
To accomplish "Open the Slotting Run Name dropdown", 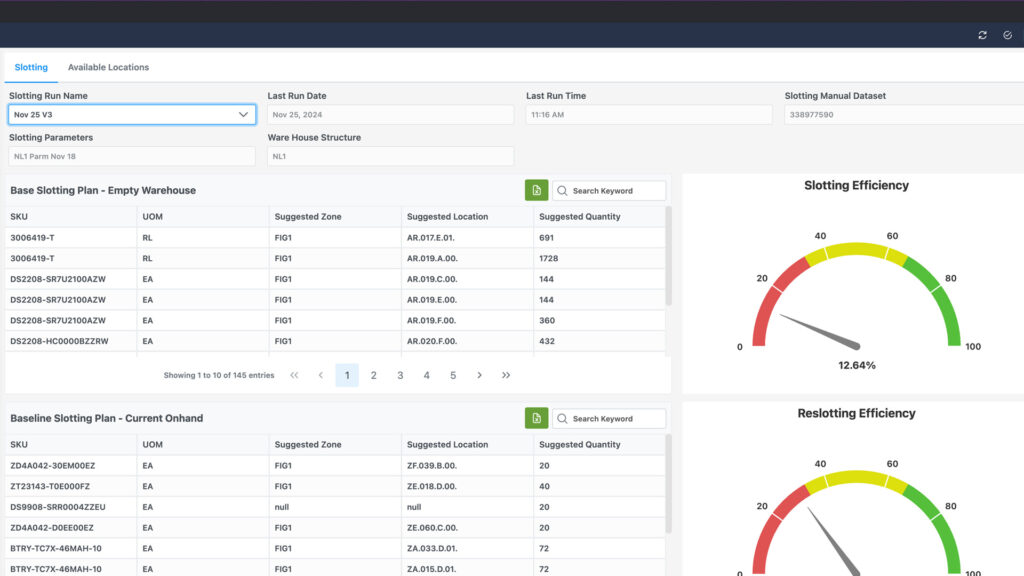I will 132,115.
